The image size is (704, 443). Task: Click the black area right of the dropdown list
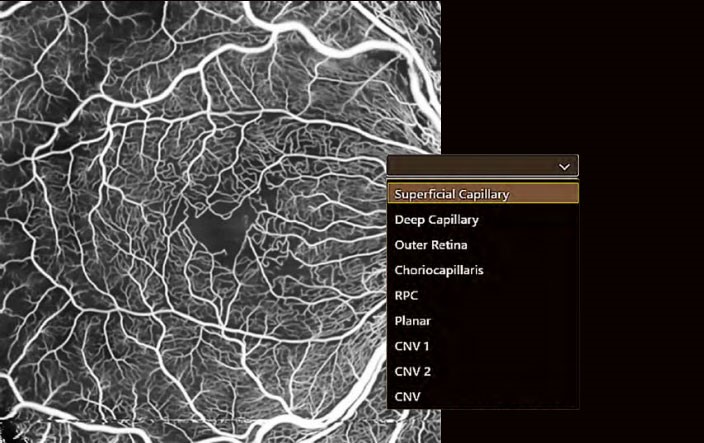(x=640, y=290)
